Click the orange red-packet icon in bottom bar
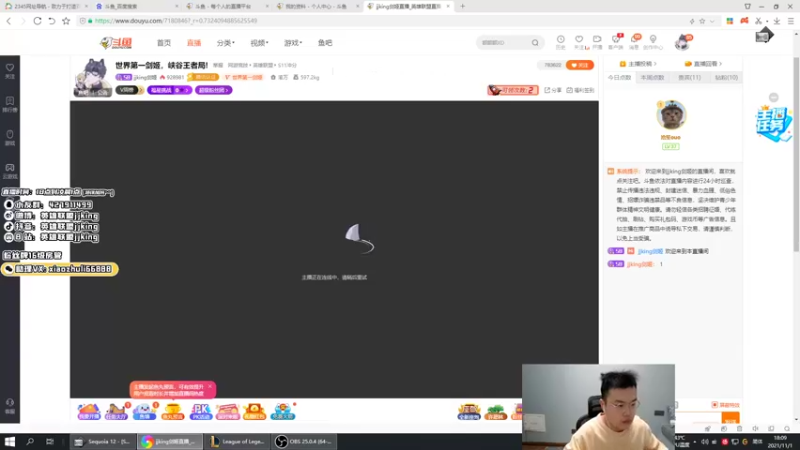800x450 pixels. [255, 411]
